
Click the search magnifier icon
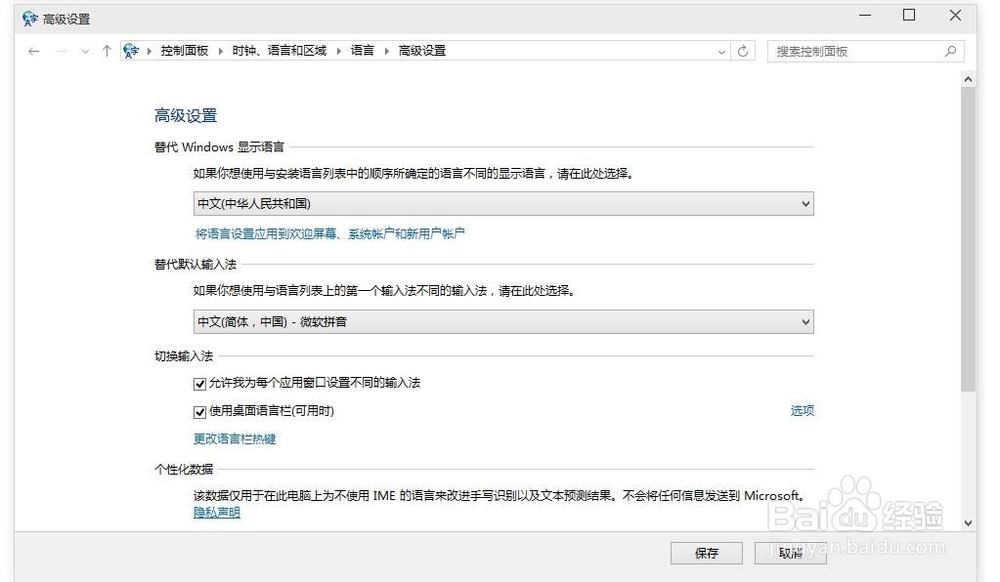click(950, 51)
